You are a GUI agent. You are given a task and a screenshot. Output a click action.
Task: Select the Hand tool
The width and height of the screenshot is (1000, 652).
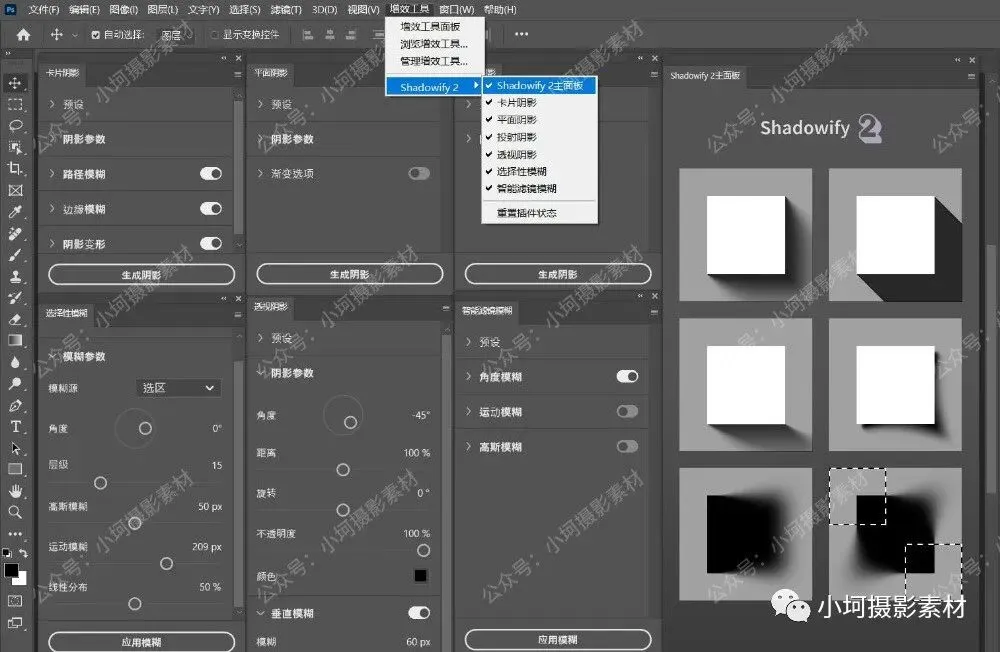(x=15, y=491)
